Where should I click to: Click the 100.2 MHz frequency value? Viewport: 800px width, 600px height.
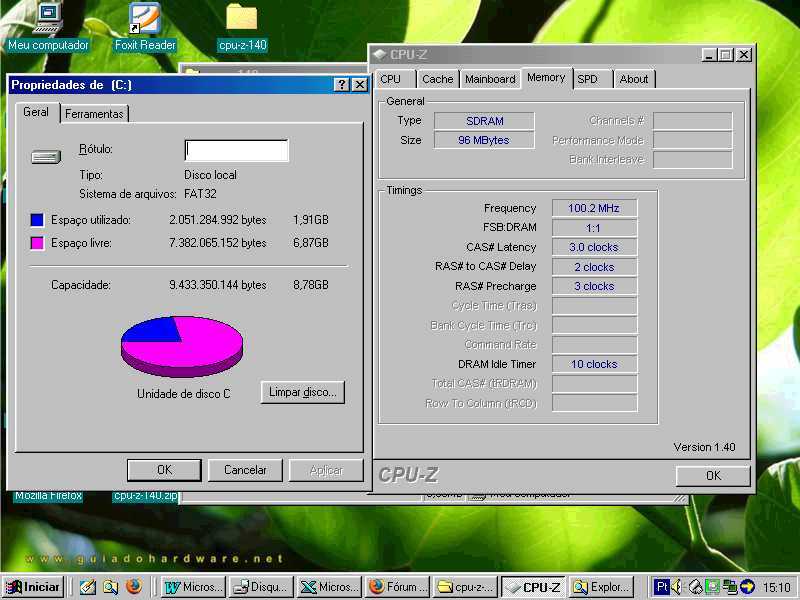click(594, 208)
